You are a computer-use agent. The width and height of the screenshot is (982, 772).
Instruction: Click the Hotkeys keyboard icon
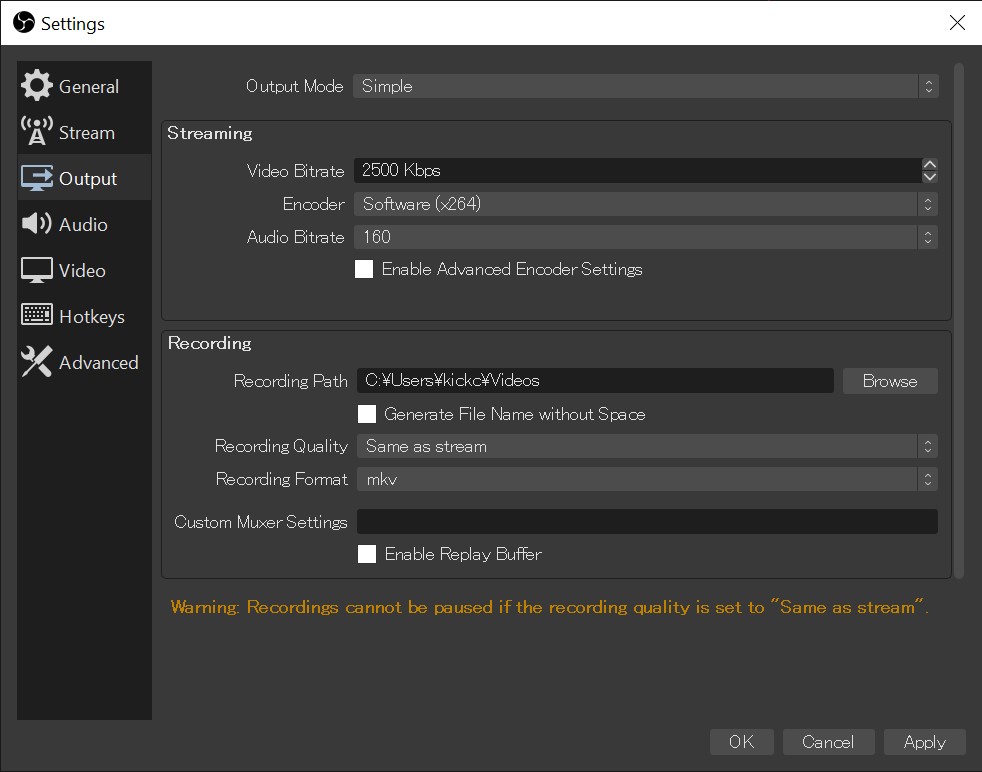pyautogui.click(x=36, y=314)
